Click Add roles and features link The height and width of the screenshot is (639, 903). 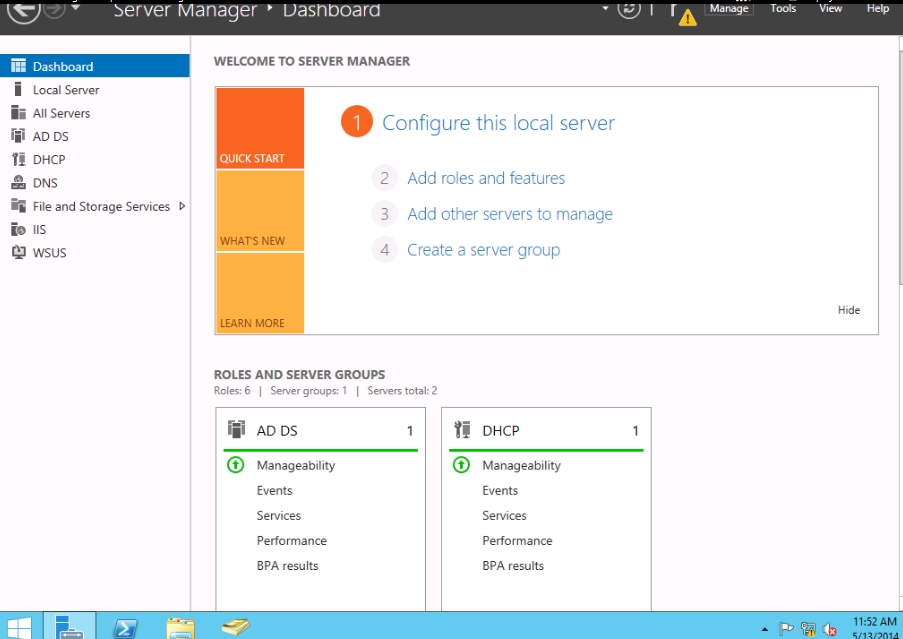click(486, 178)
